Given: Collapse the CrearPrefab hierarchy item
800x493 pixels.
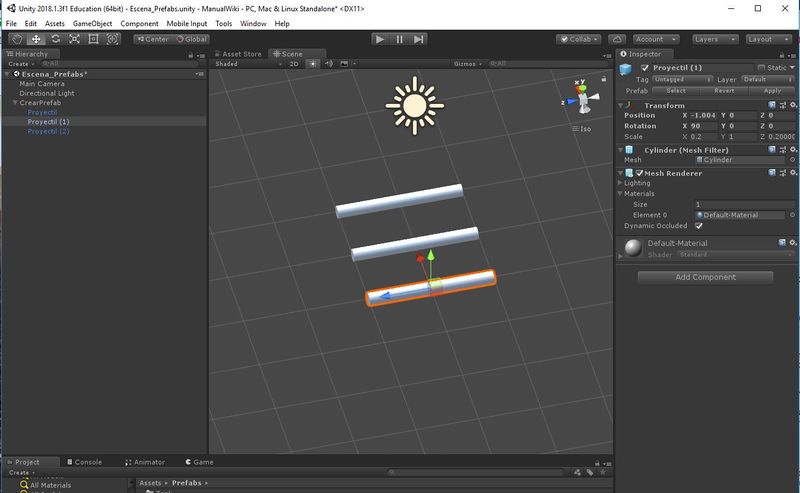Looking at the screenshot, I should click(x=15, y=103).
